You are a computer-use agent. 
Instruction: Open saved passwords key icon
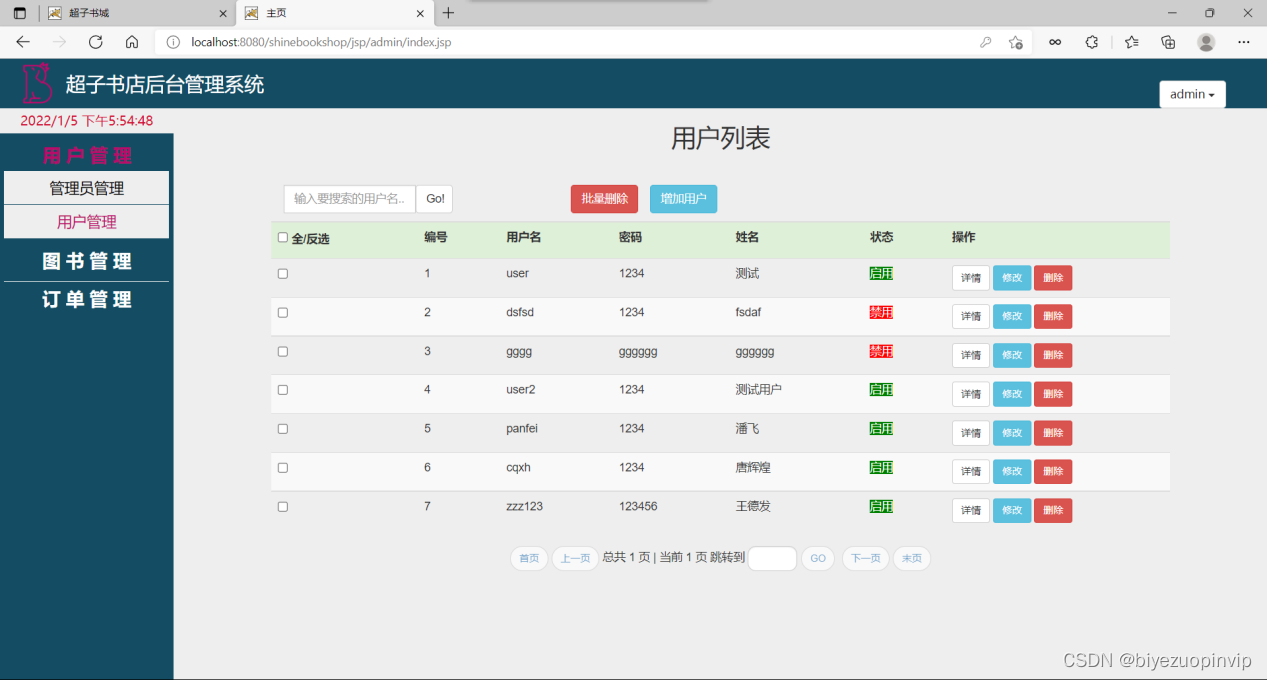[x=986, y=42]
